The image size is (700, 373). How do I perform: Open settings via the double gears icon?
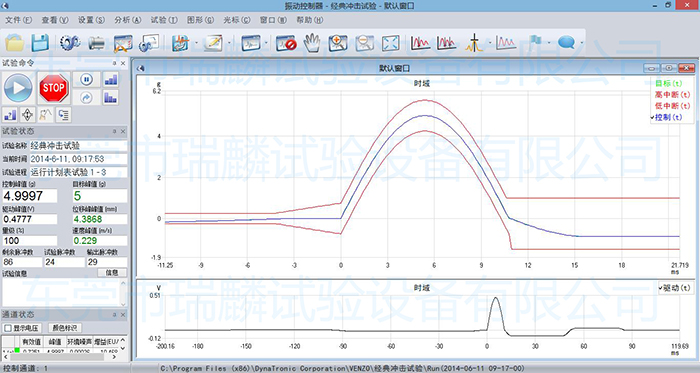coord(70,43)
